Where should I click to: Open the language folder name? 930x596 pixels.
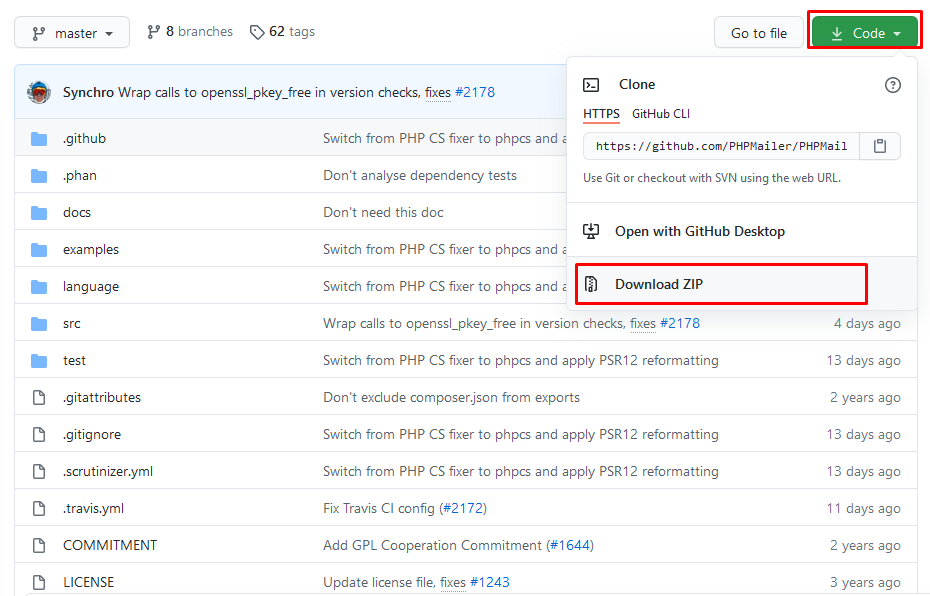[x=91, y=286]
